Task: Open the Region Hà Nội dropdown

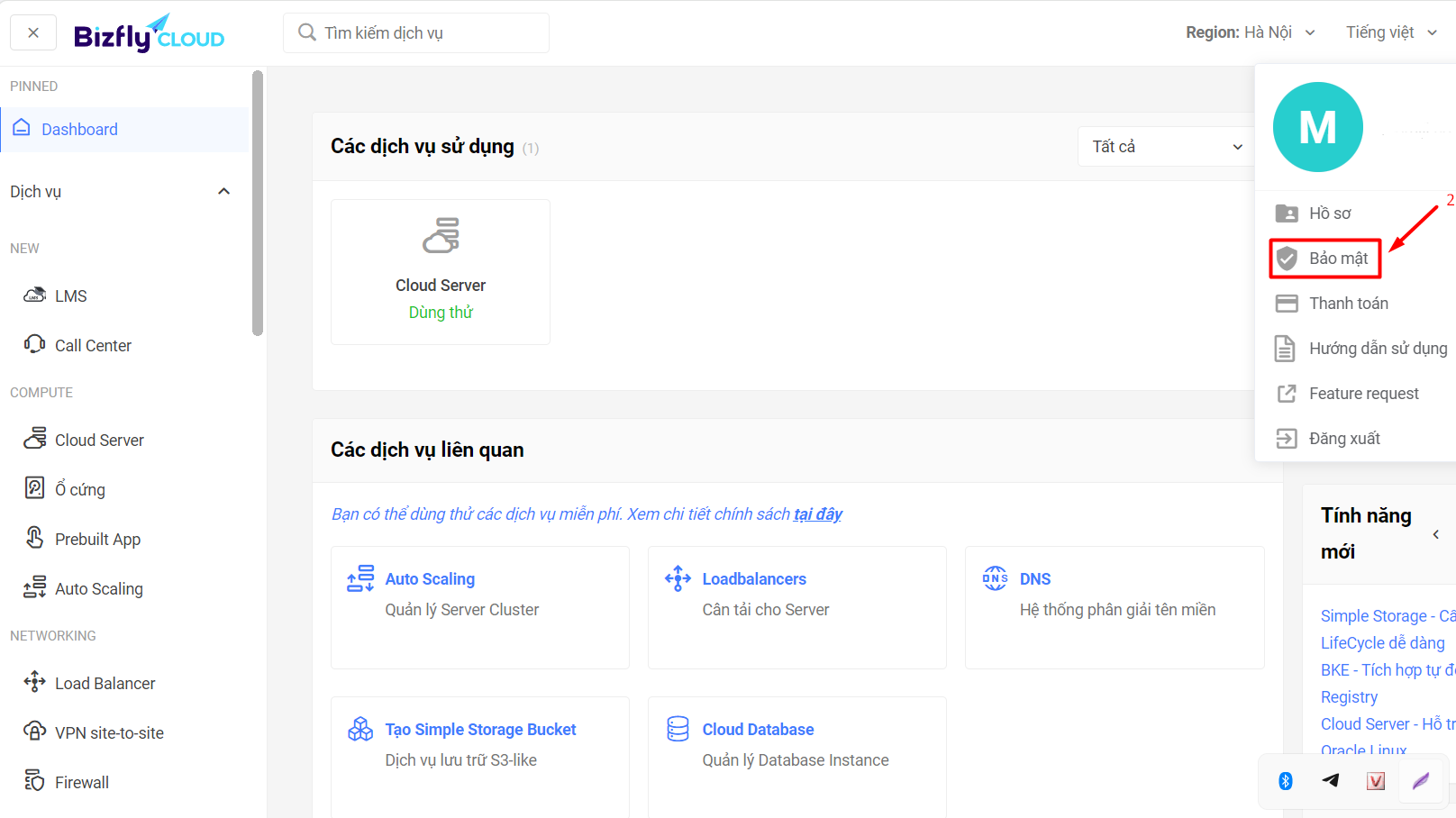Action: pyautogui.click(x=1251, y=32)
